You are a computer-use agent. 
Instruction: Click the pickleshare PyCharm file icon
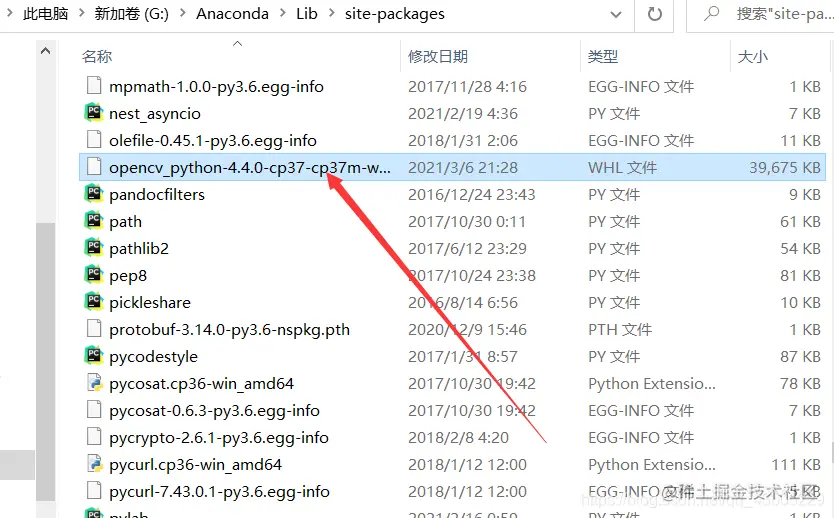coord(94,302)
